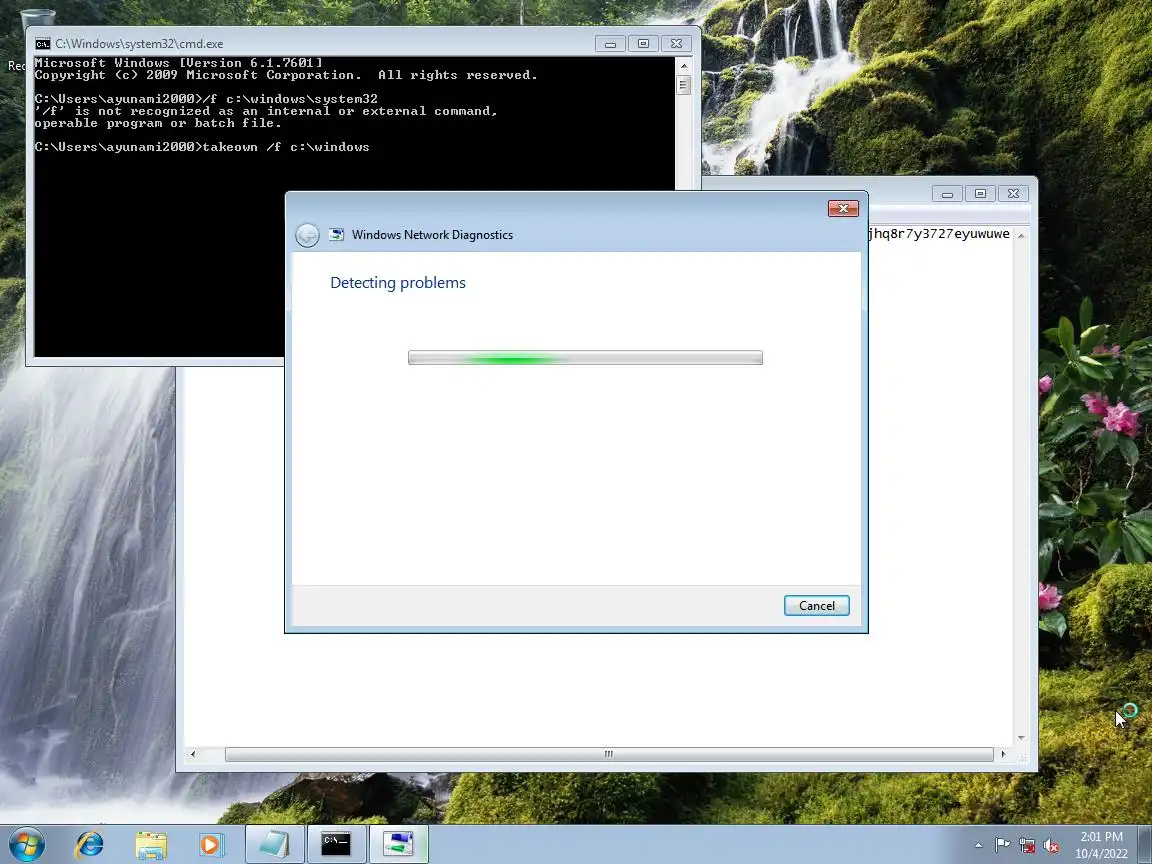Click Notepad horizontal scroll left arrow

point(192,754)
